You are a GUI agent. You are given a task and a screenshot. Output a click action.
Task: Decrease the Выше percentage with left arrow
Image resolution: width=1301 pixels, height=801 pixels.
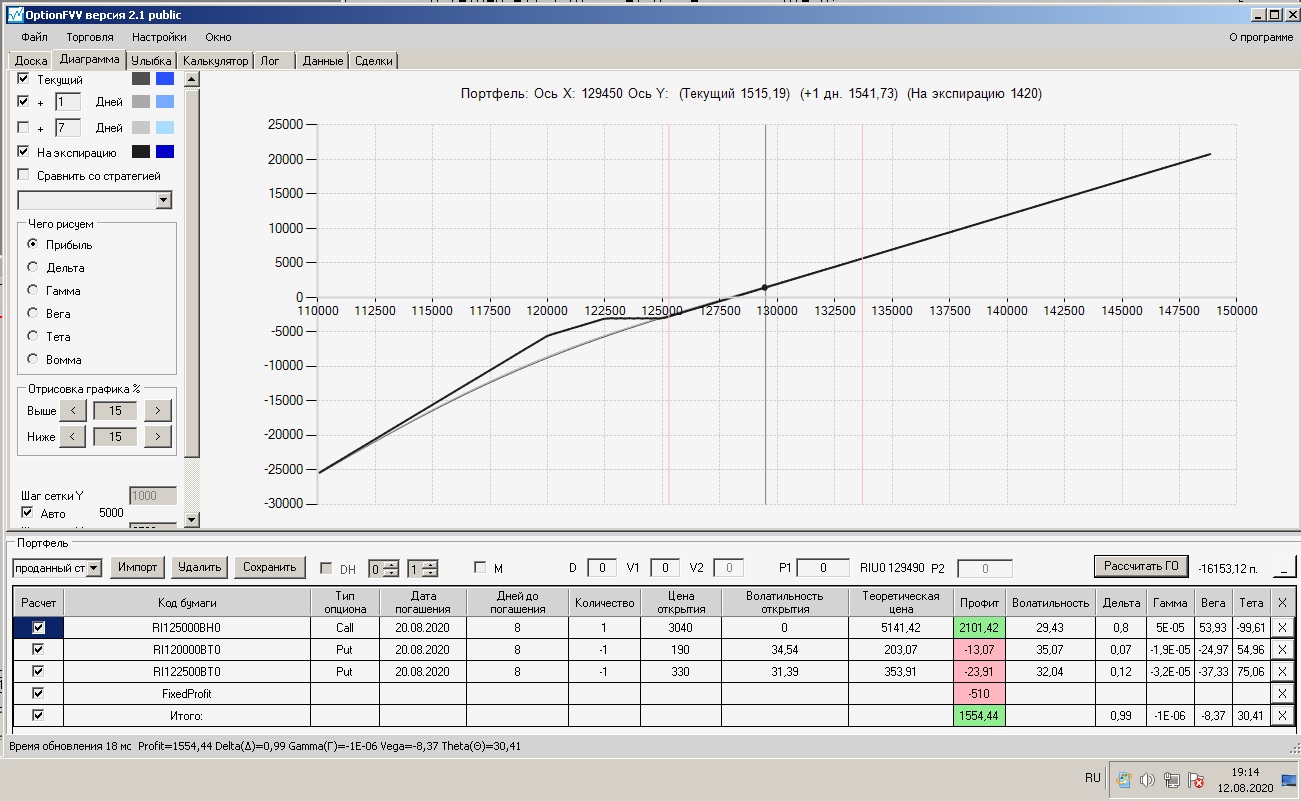[x=72, y=411]
